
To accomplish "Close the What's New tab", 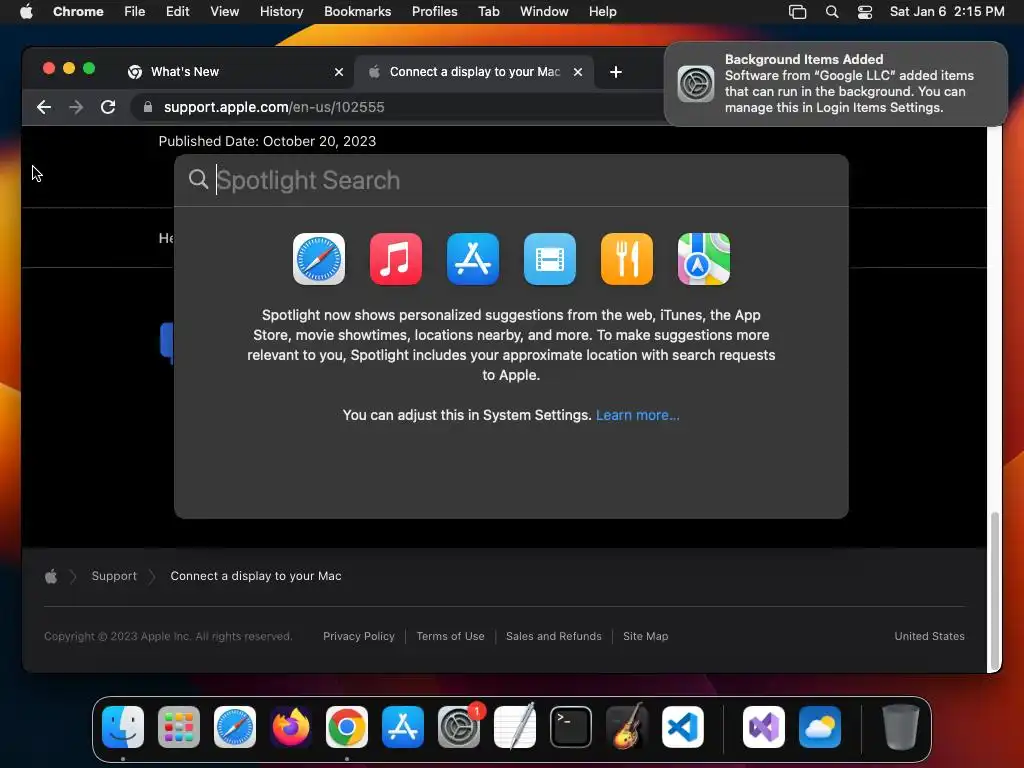I will coord(339,72).
